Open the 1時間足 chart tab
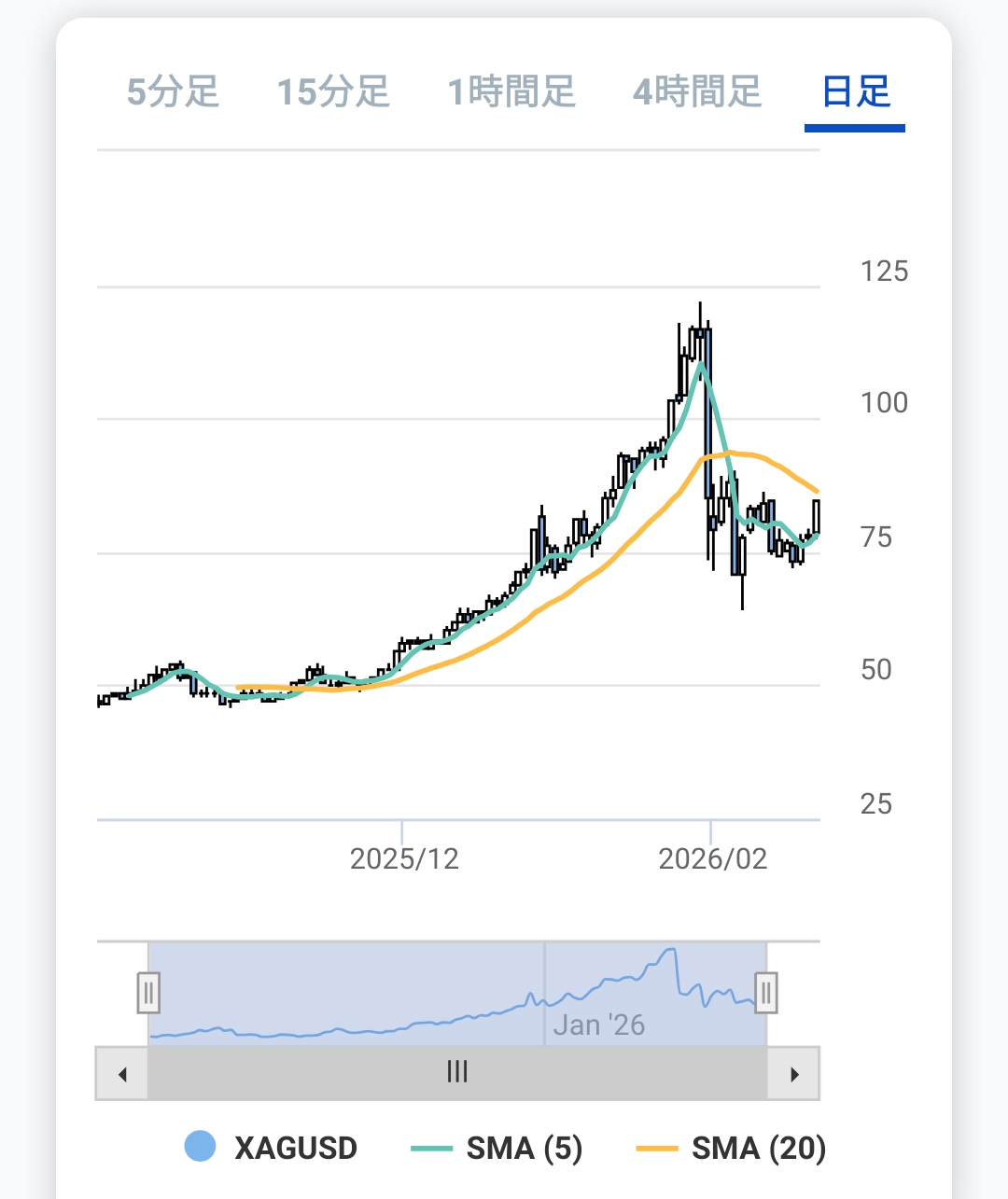Image resolution: width=1008 pixels, height=1199 pixels. [x=511, y=92]
